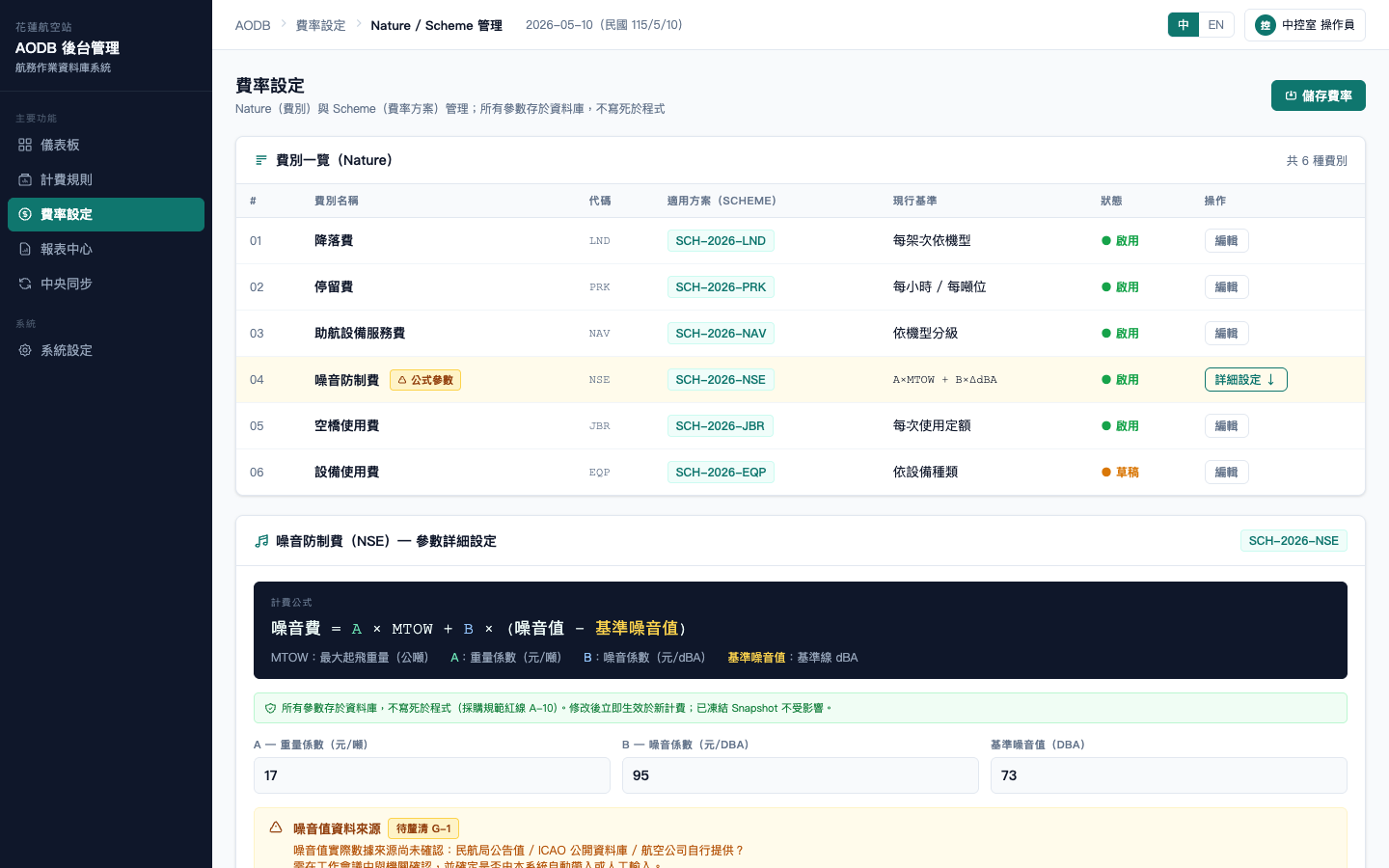Click 啟用 status of 降落費
Viewport: 1389px width, 868px height.
click(1120, 241)
